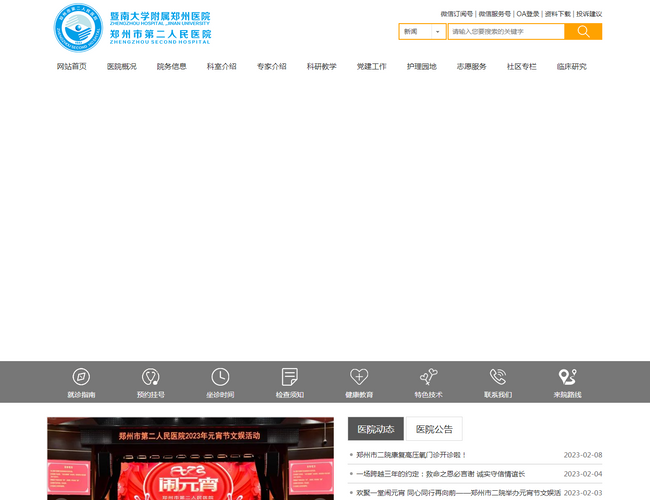The image size is (650, 500).
Task: Click the 健康教育 heart icon
Action: coord(359,377)
